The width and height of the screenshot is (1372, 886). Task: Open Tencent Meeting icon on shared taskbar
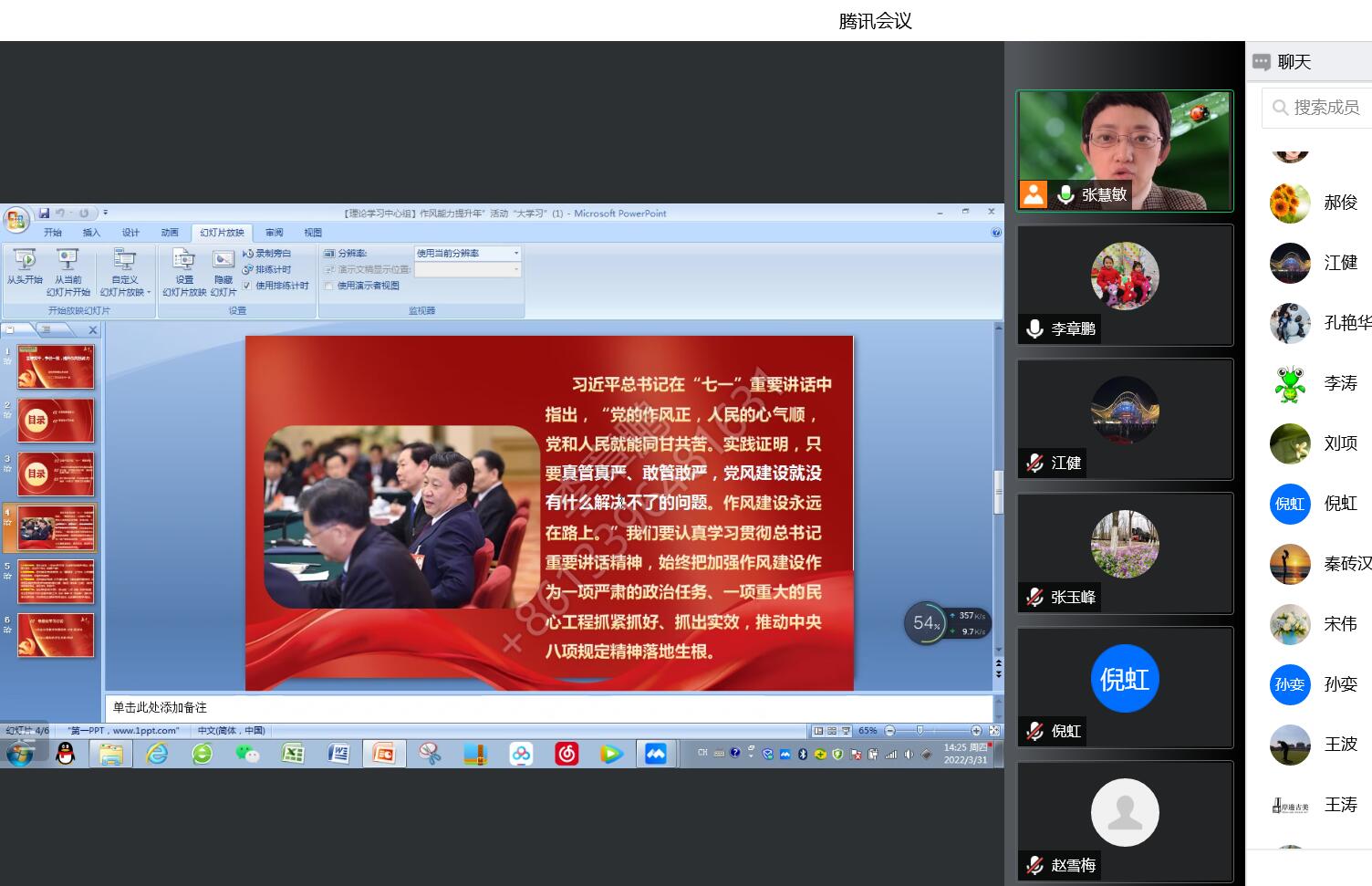[656, 754]
